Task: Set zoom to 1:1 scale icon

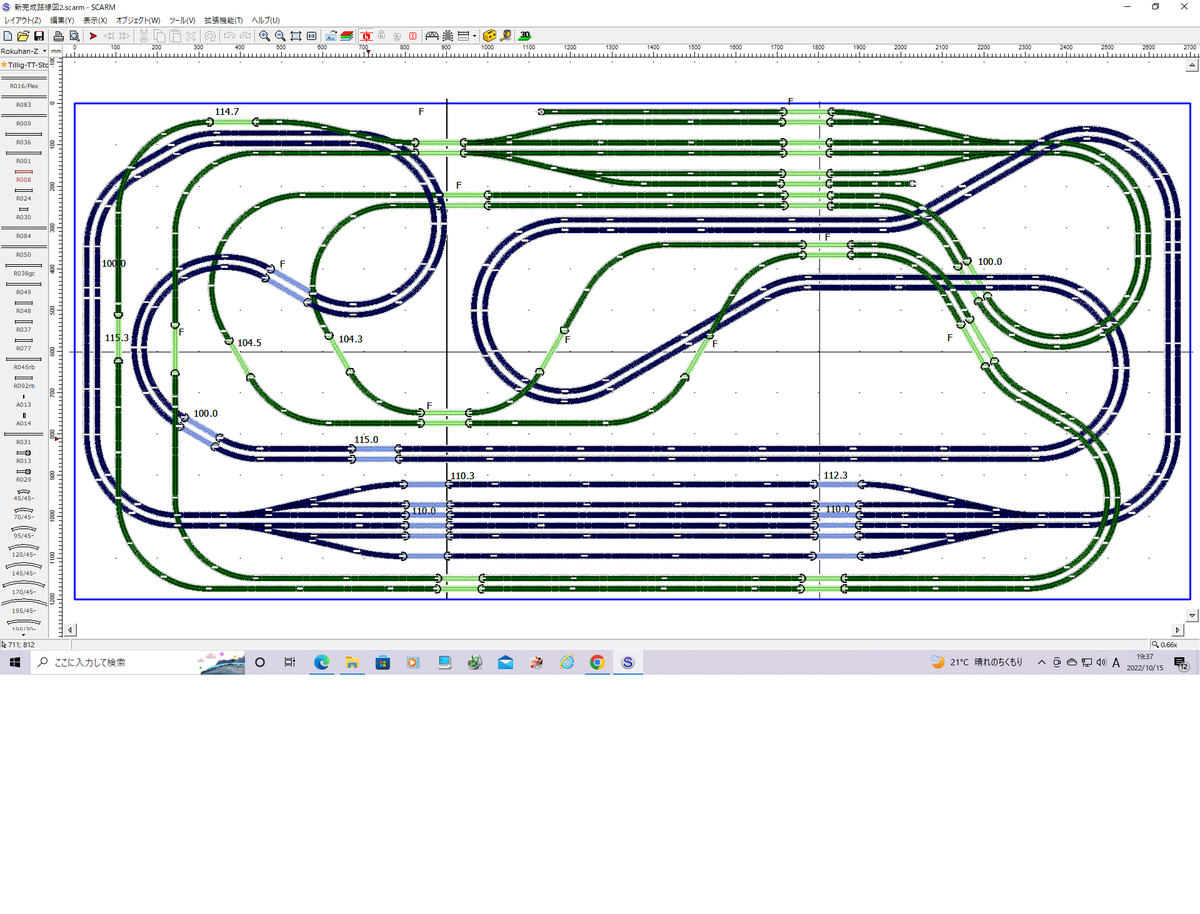Action: pyautogui.click(x=311, y=35)
